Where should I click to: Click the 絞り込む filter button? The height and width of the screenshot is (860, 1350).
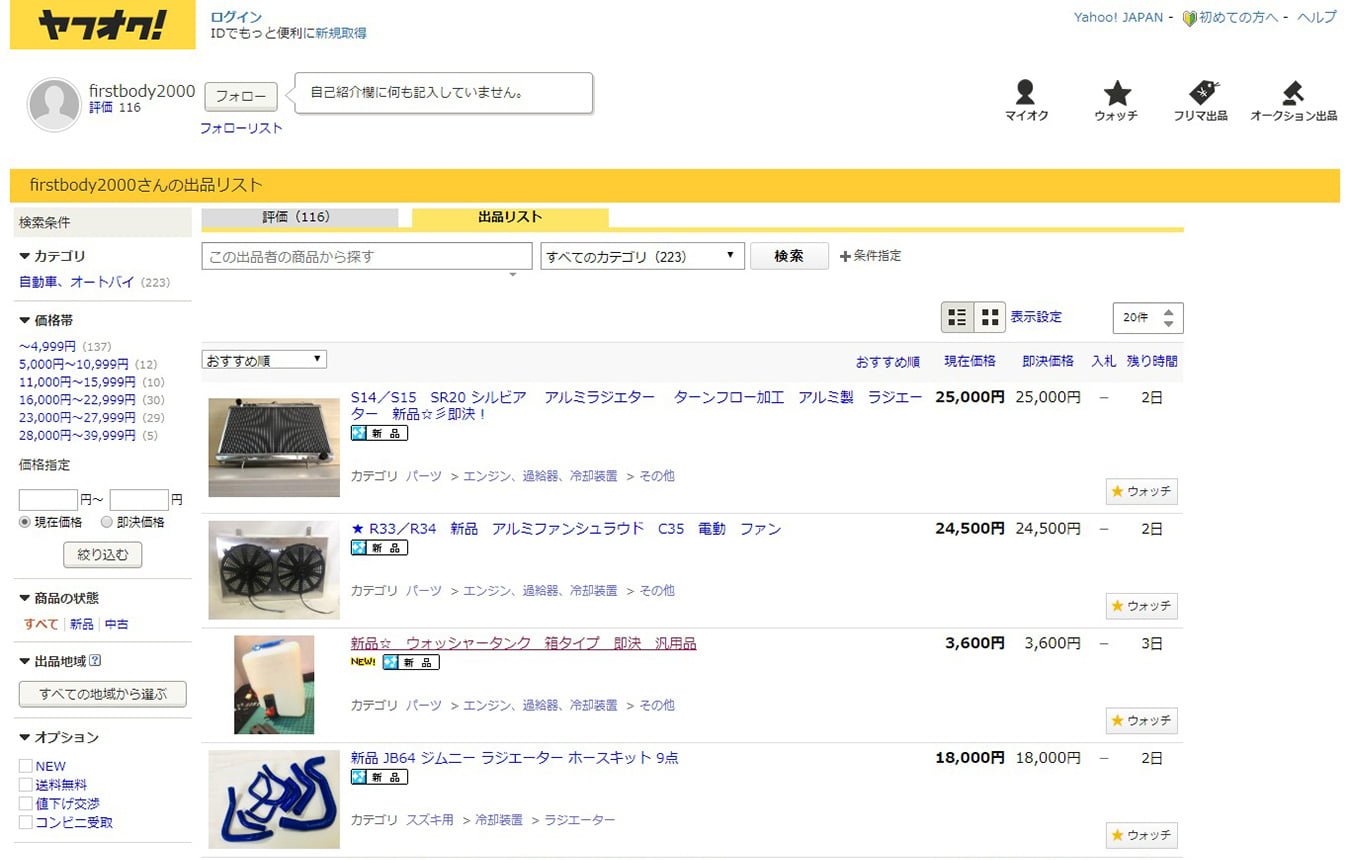[102, 554]
